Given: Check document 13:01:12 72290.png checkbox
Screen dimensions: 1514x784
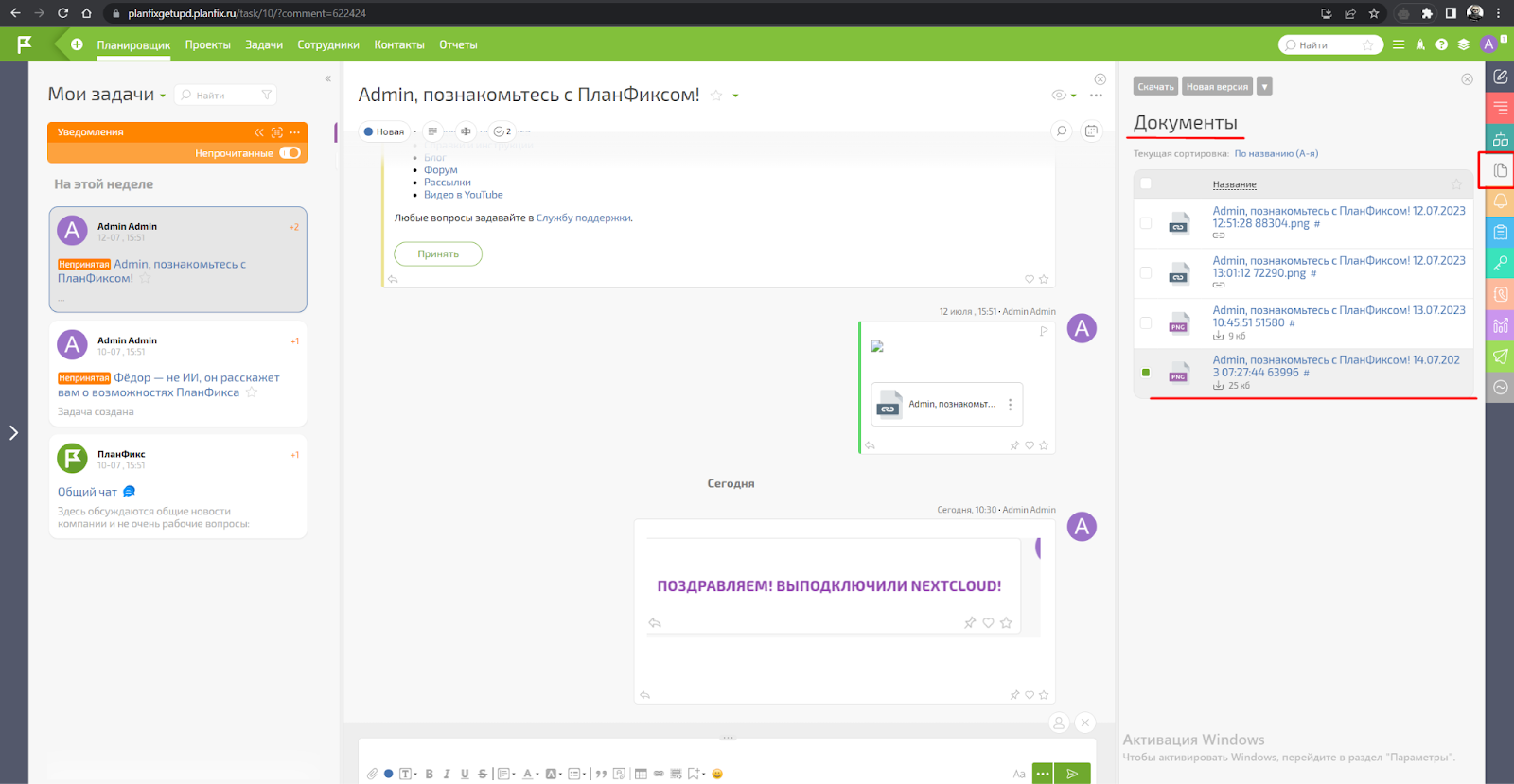Looking at the screenshot, I should [x=1146, y=272].
